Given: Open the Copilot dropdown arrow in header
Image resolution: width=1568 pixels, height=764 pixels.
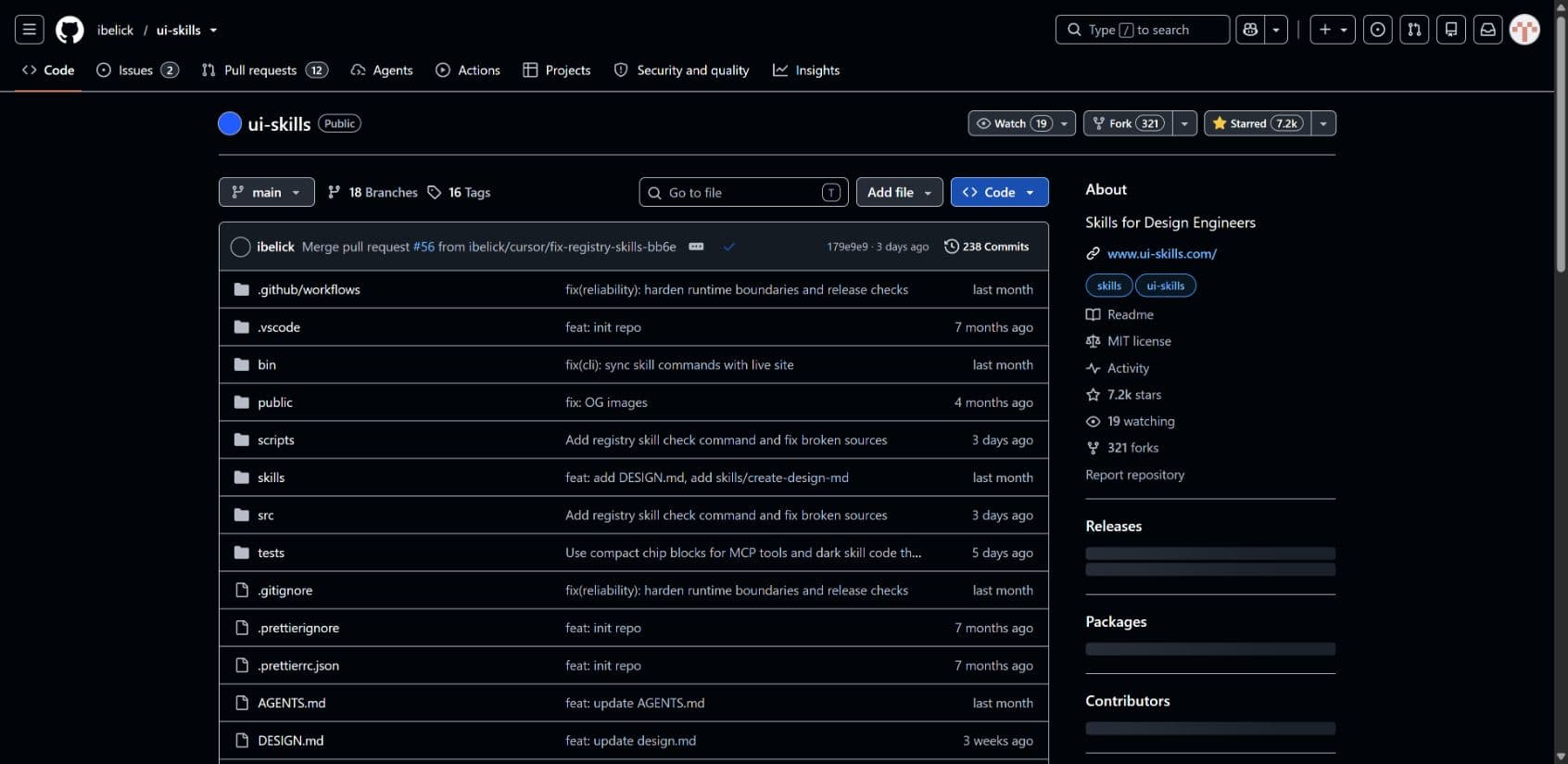Looking at the screenshot, I should (x=1276, y=30).
